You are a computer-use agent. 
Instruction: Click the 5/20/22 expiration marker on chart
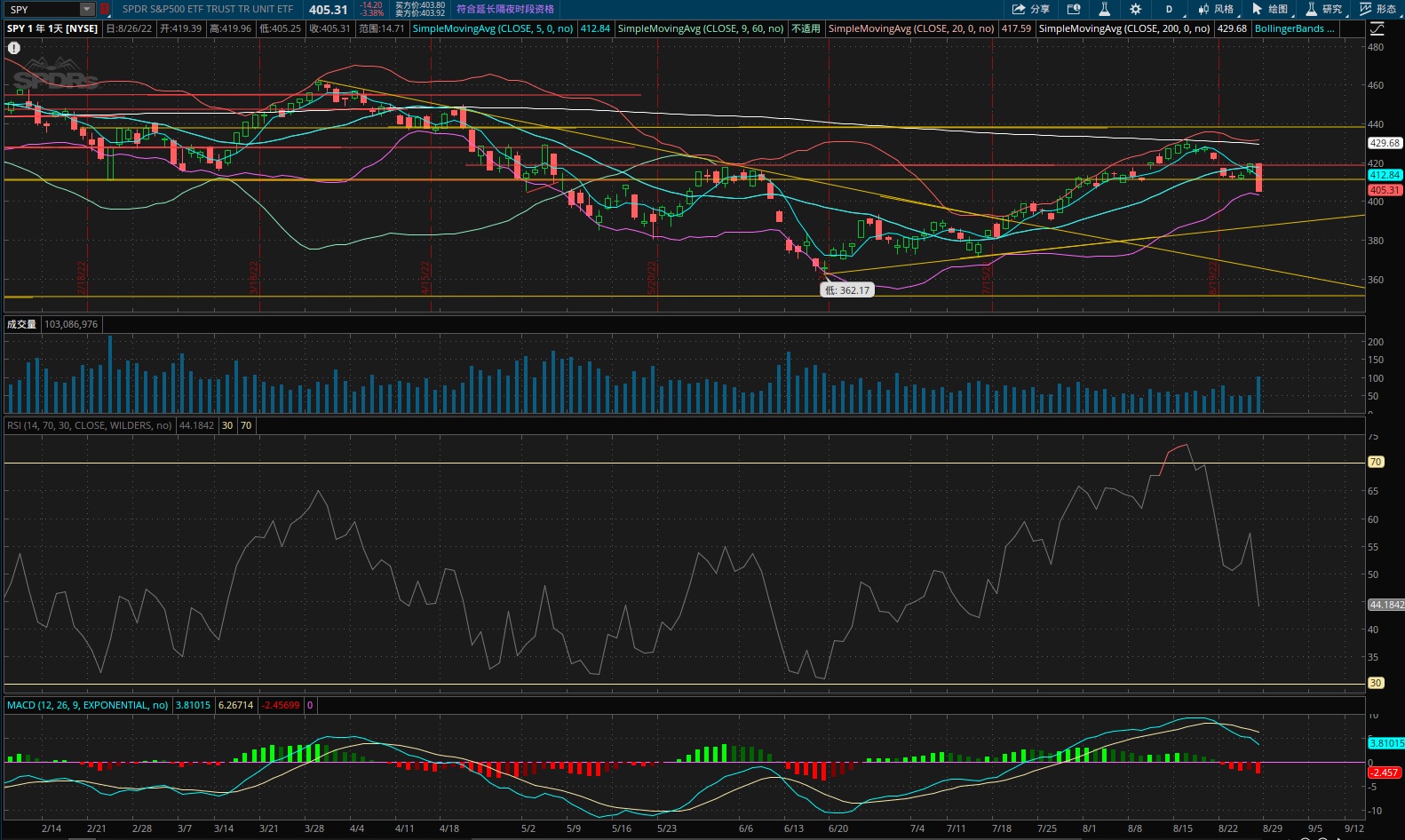pyautogui.click(x=652, y=278)
